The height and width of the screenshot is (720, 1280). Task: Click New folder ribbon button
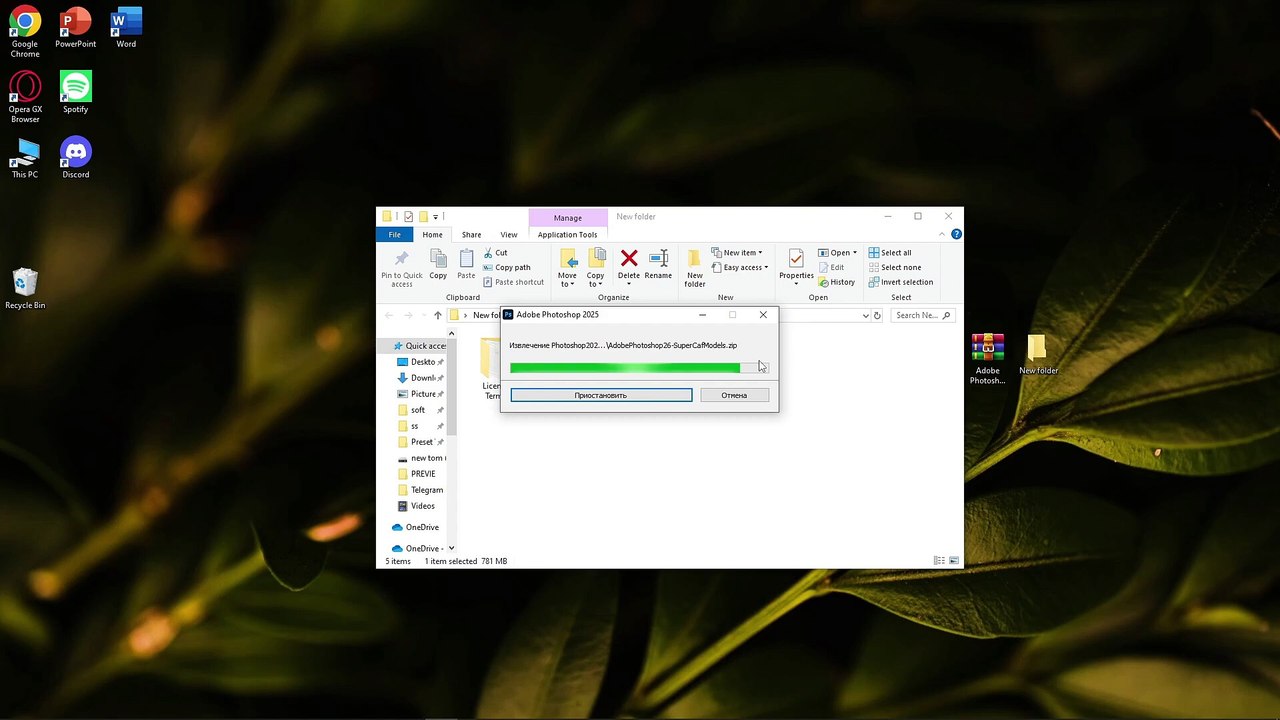(x=695, y=268)
